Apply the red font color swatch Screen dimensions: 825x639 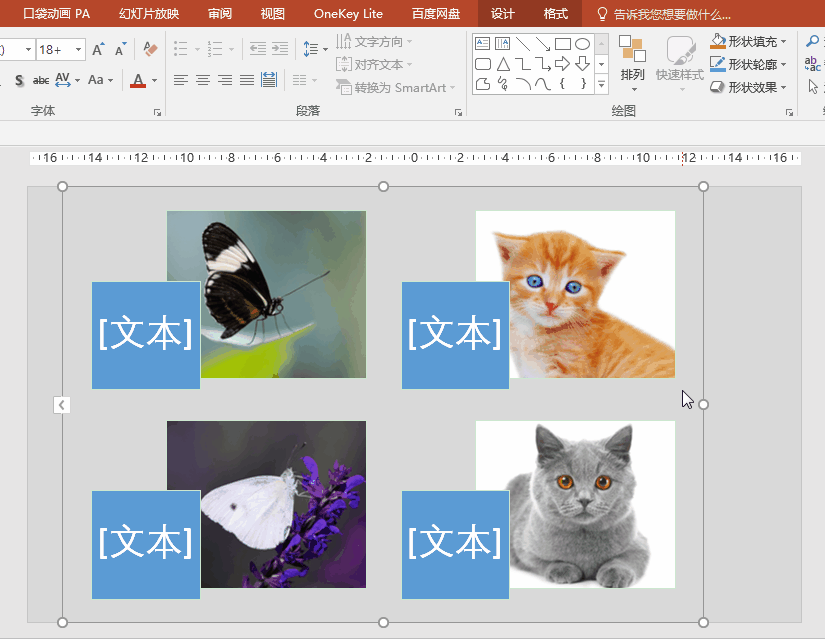(138, 80)
